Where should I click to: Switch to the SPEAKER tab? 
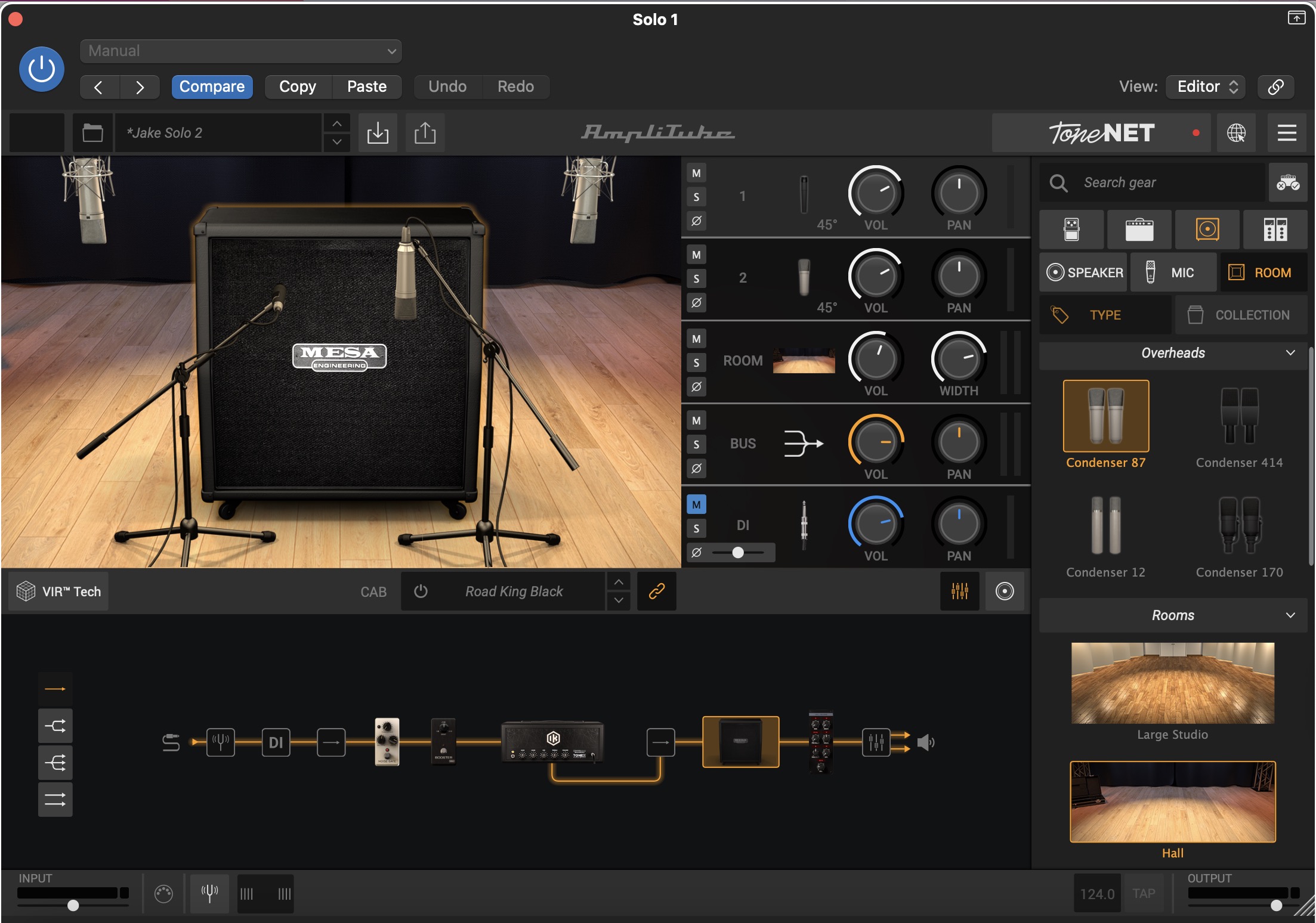pyautogui.click(x=1083, y=272)
